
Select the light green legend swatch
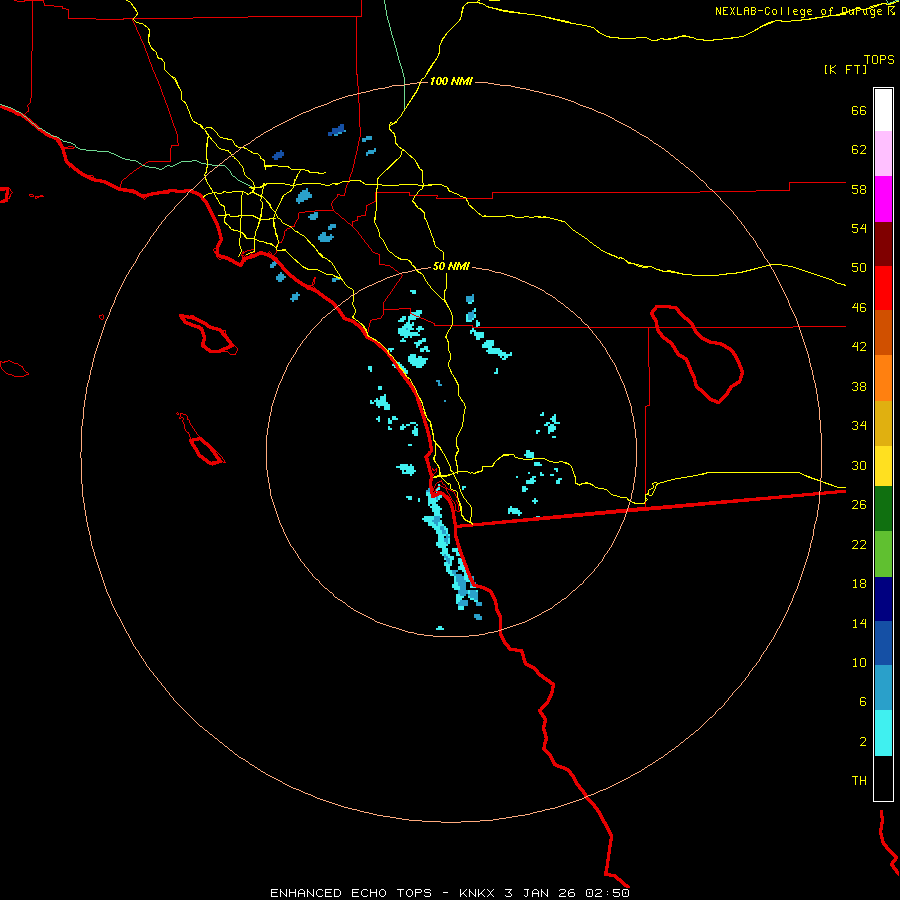point(883,554)
